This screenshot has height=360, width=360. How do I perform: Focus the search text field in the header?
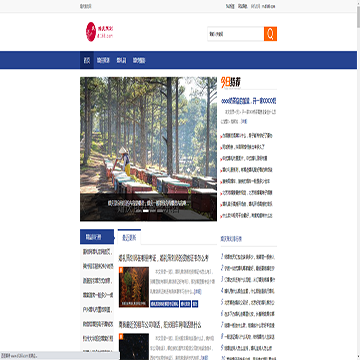236,34
